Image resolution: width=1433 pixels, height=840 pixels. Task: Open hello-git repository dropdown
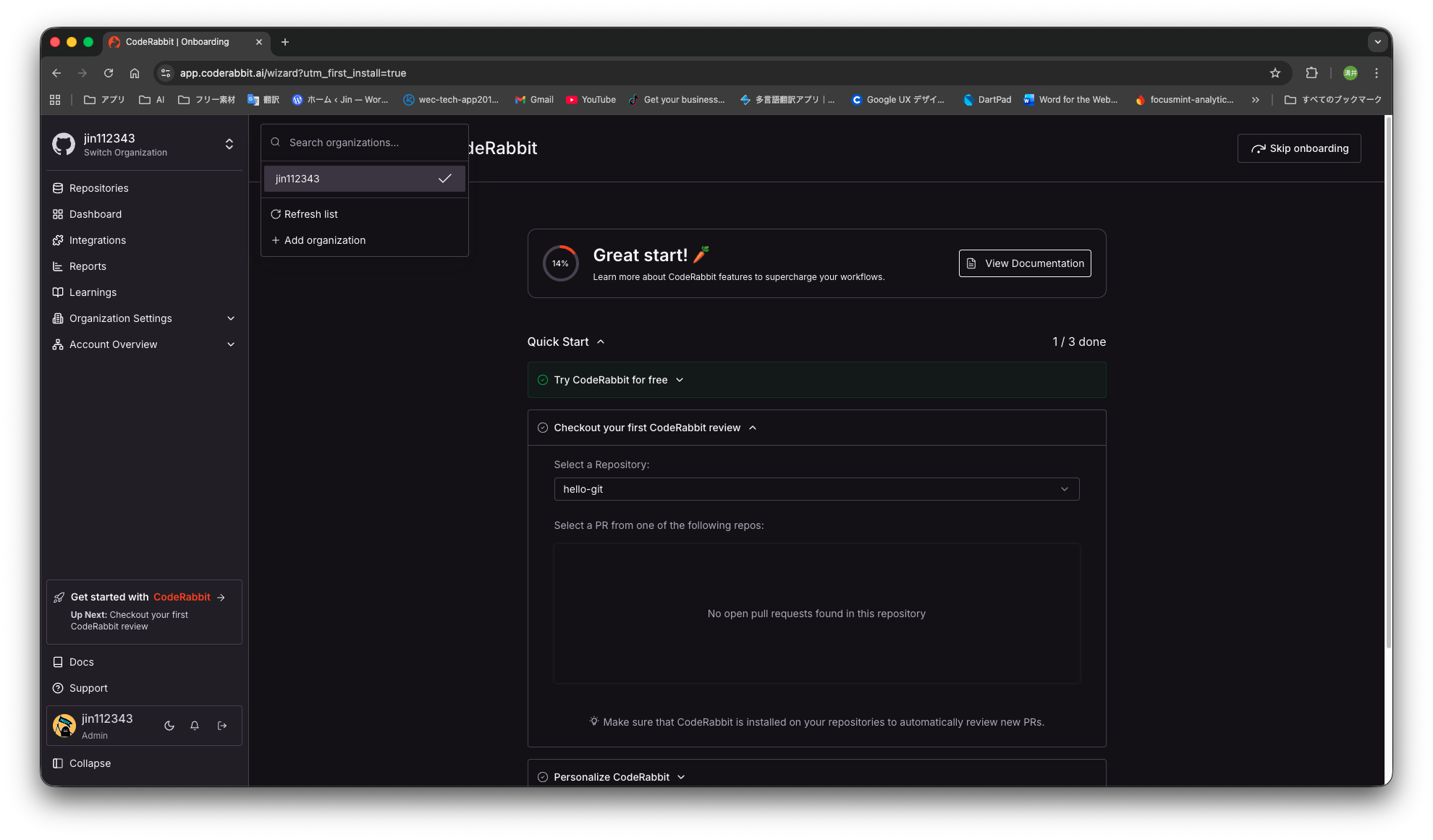tap(816, 489)
